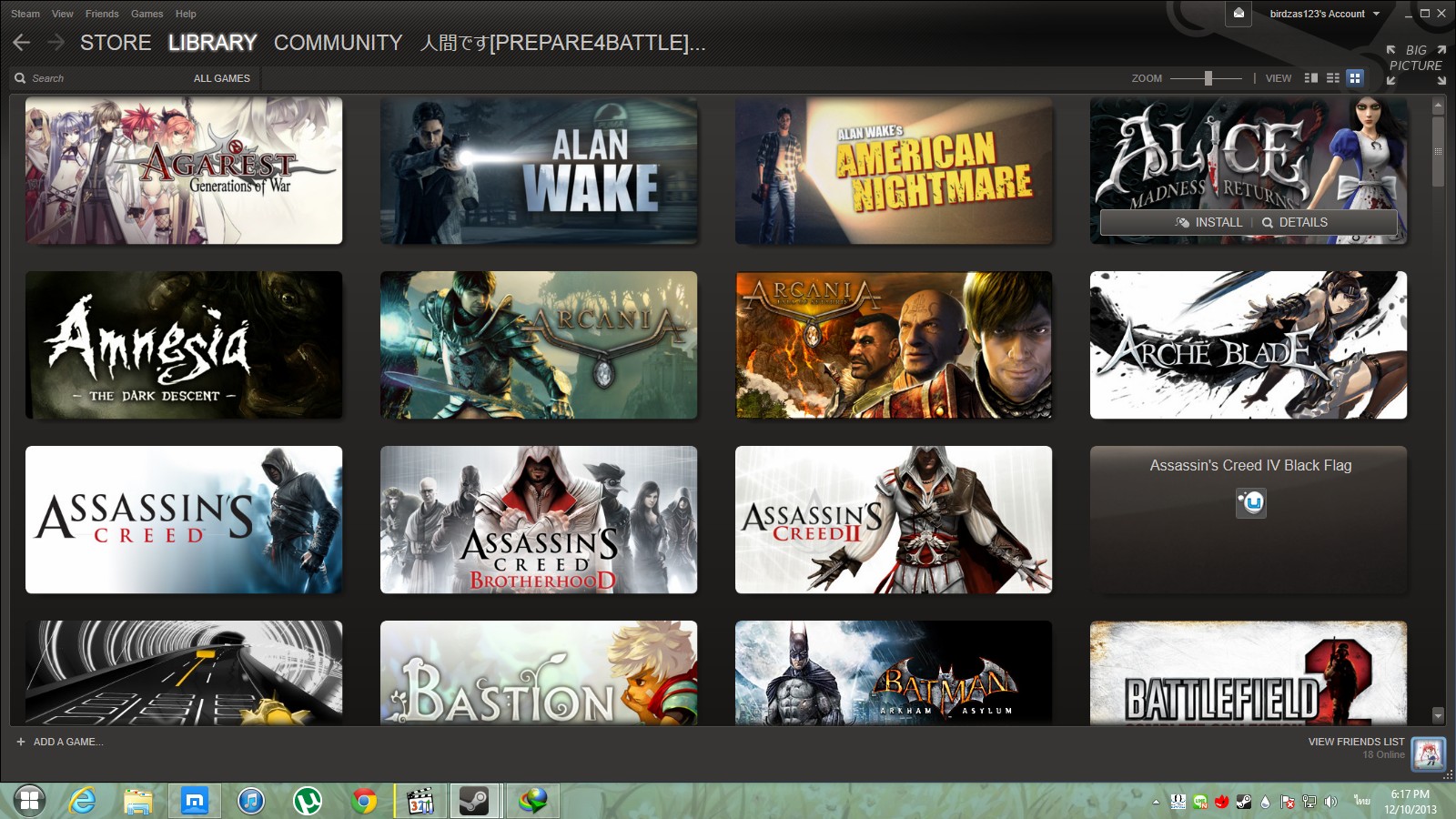
Task: Click the Windows Start button
Action: pos(29,801)
